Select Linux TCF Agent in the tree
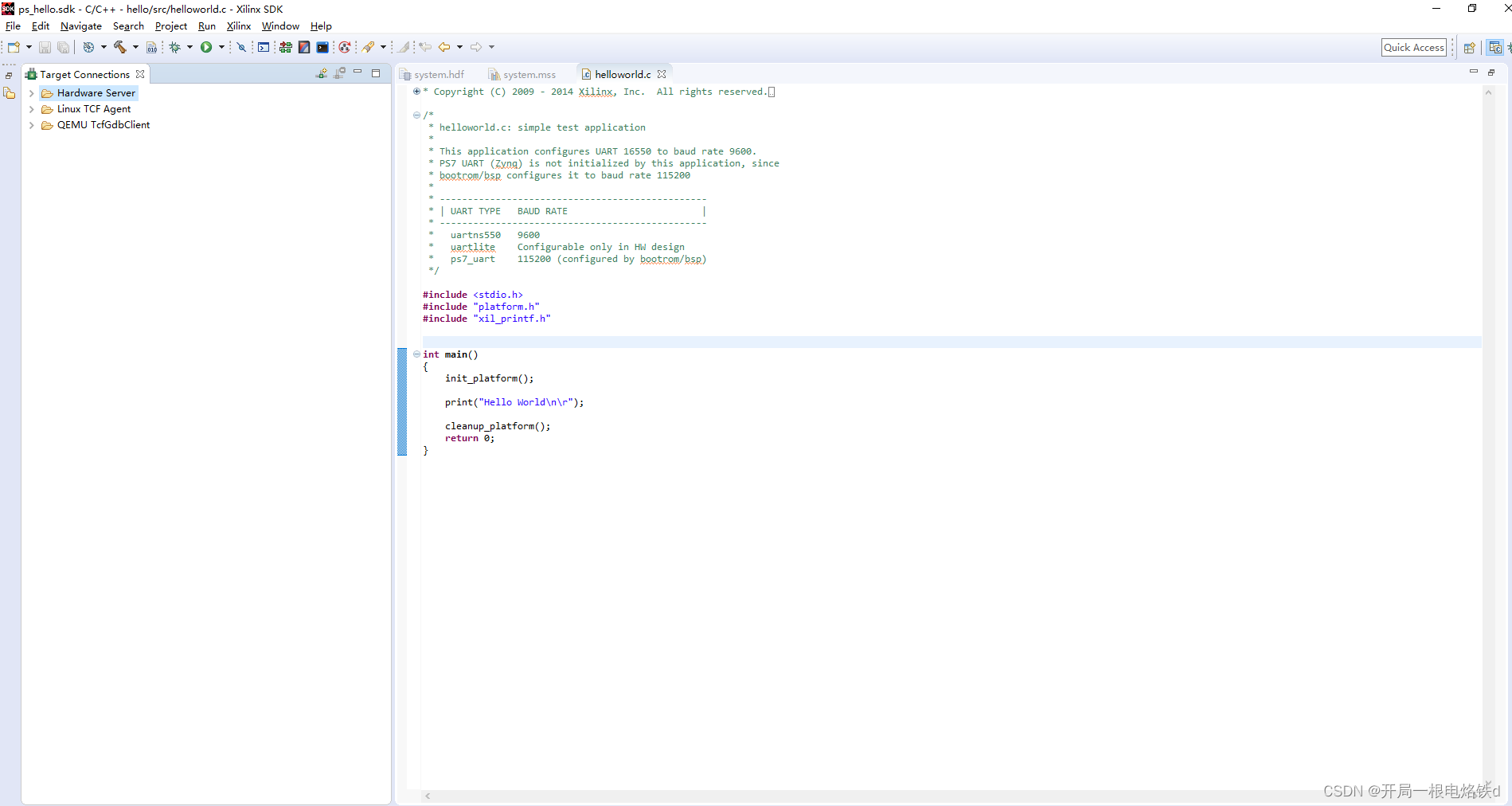The width and height of the screenshot is (1512, 806). point(94,109)
